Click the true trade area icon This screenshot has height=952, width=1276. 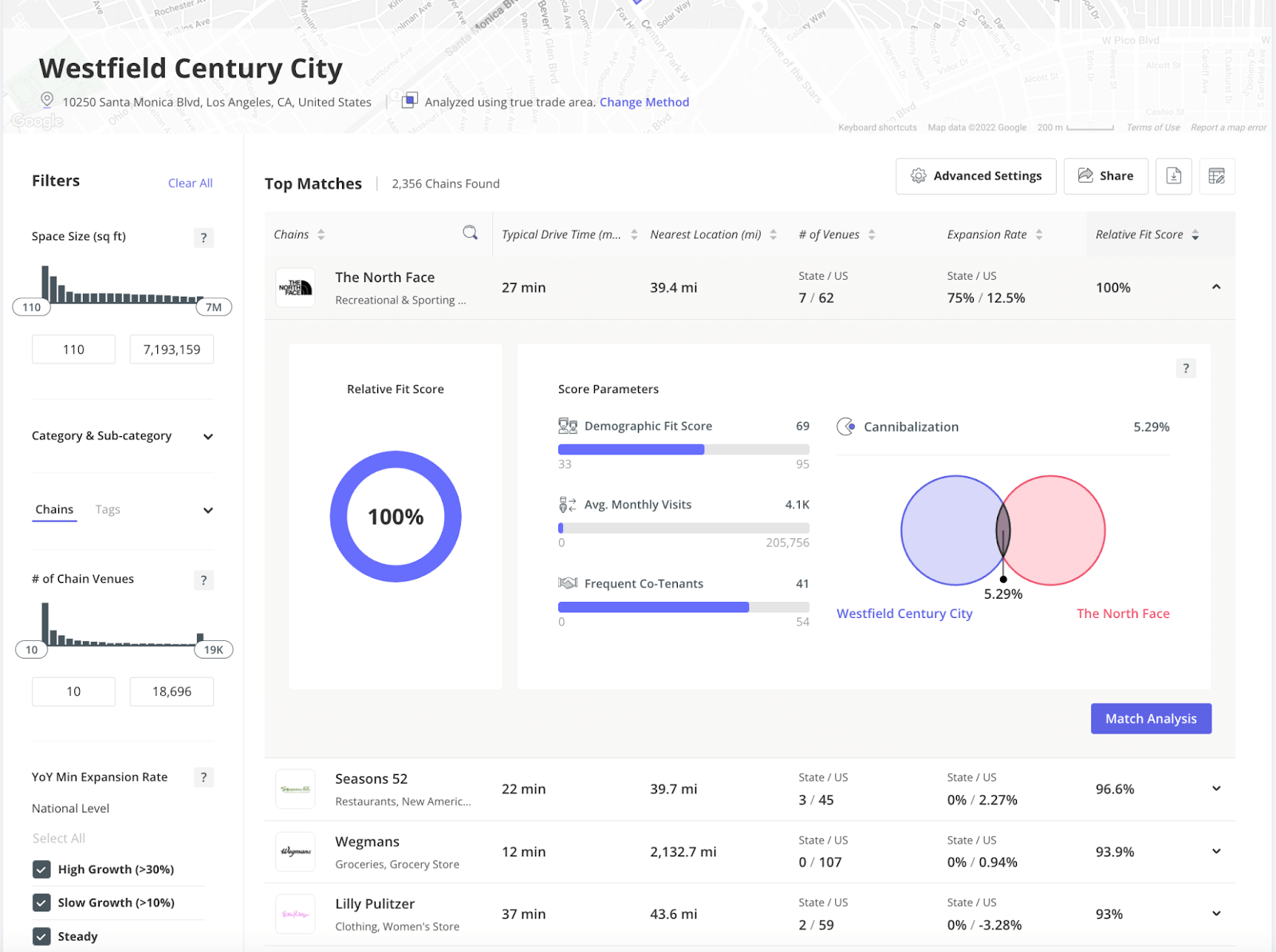tap(409, 100)
